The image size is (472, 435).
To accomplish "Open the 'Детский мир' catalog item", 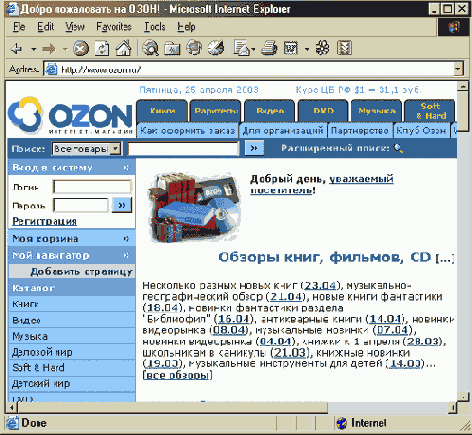I will click(x=72, y=384).
